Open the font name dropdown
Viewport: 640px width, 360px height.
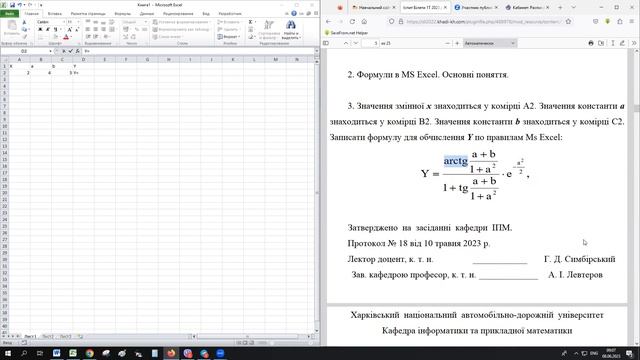[64, 22]
